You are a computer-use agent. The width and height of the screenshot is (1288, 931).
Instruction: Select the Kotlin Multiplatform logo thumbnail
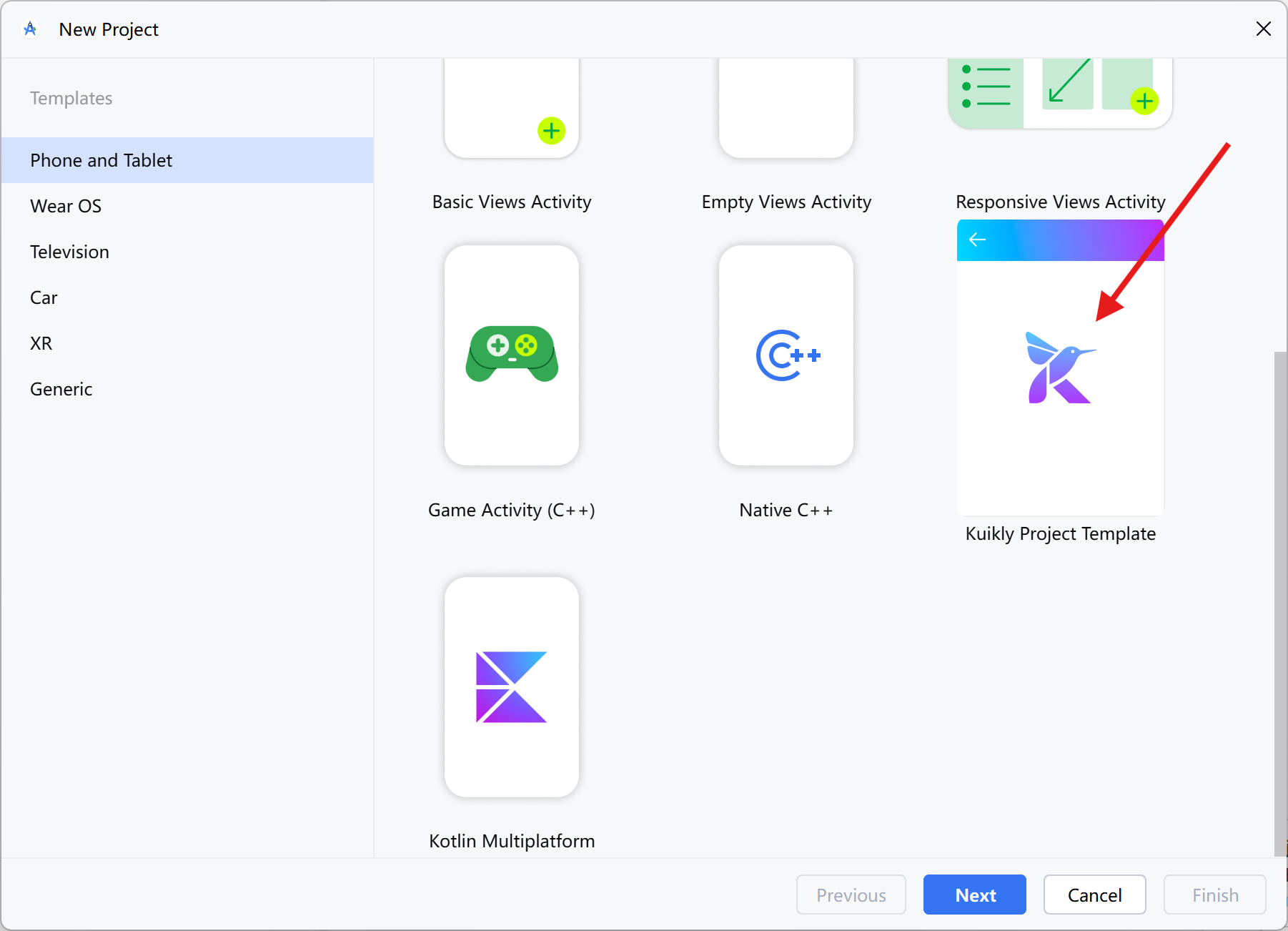(512, 687)
